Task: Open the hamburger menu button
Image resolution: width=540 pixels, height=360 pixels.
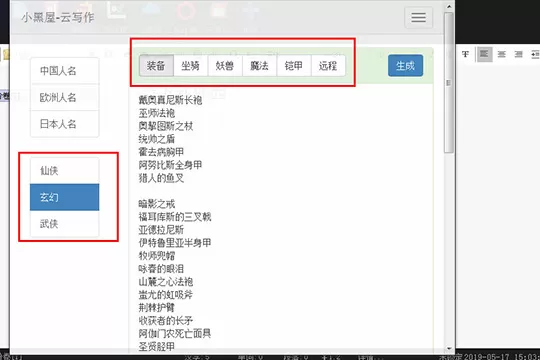Action: click(x=418, y=18)
